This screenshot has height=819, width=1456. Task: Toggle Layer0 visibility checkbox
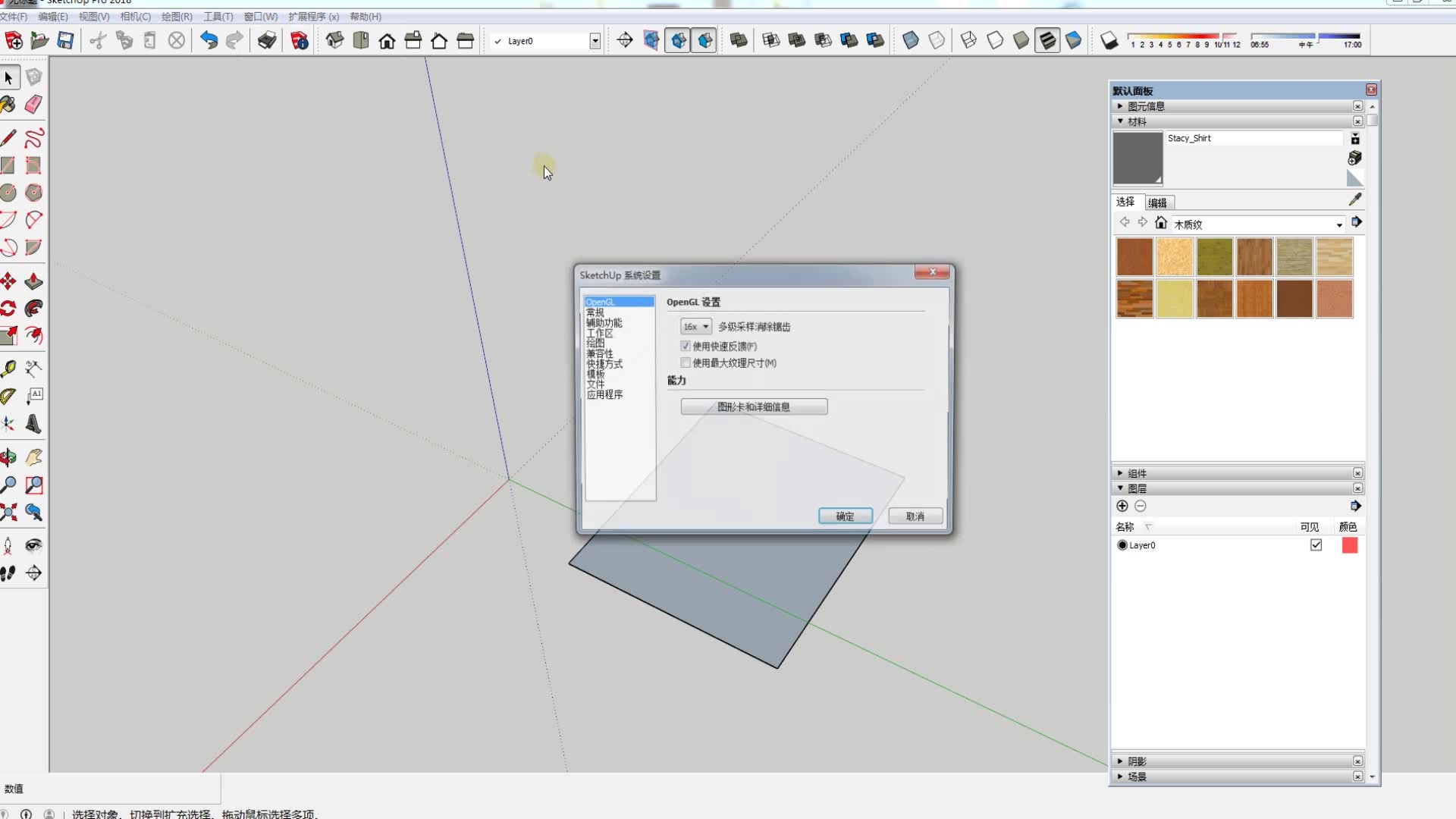pos(1316,545)
